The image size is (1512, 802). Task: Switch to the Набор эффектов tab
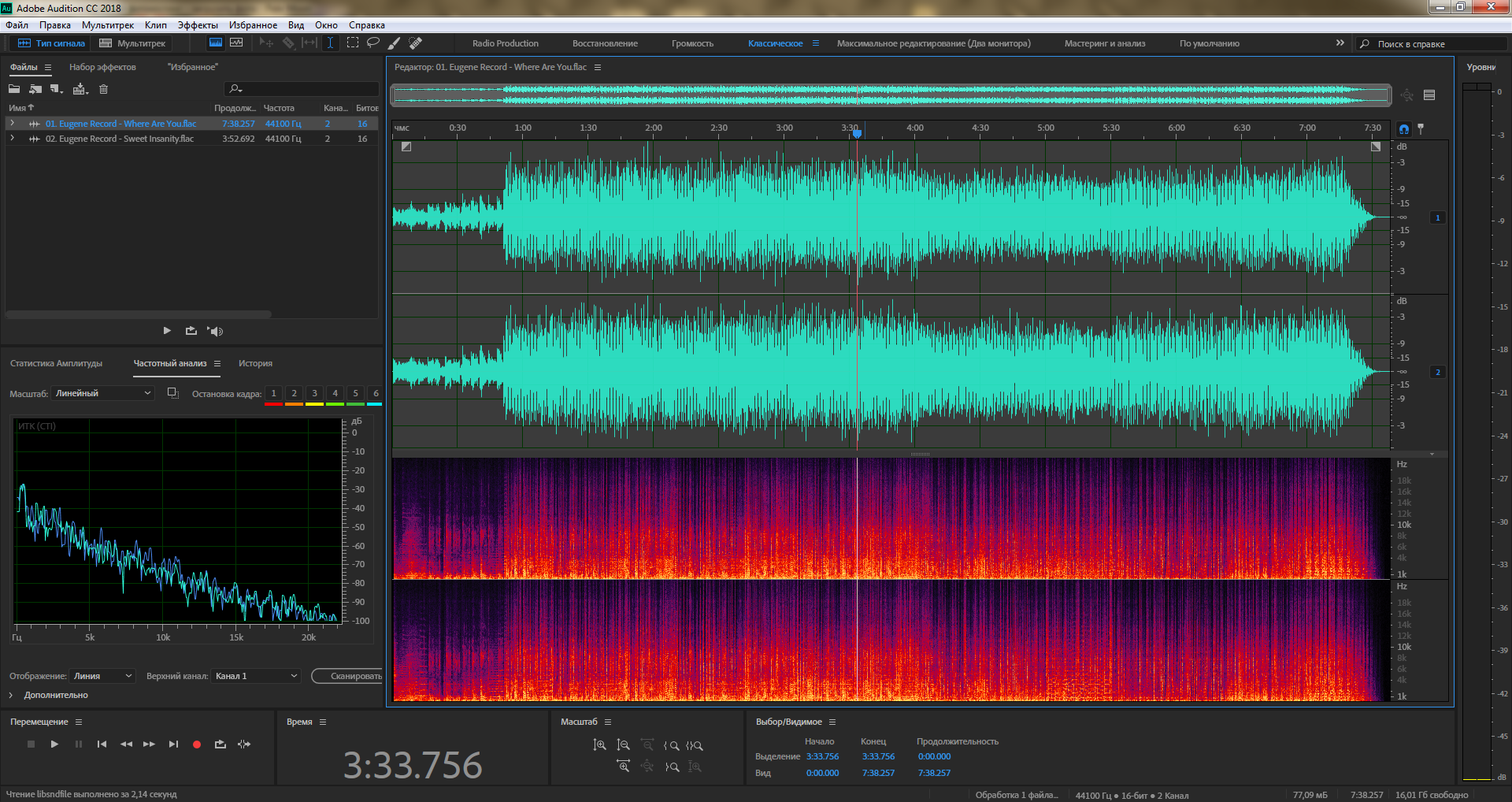pyautogui.click(x=102, y=67)
